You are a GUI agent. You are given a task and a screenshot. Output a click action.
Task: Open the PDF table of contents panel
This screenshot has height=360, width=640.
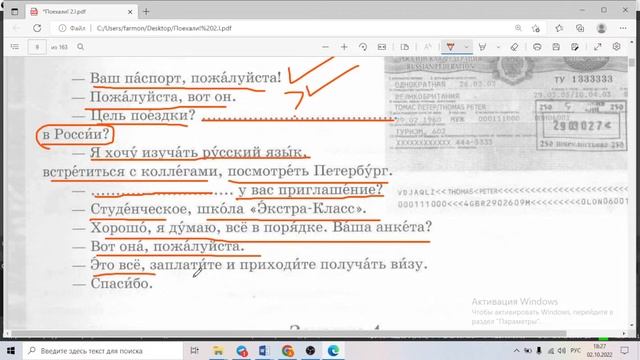tap(15, 47)
